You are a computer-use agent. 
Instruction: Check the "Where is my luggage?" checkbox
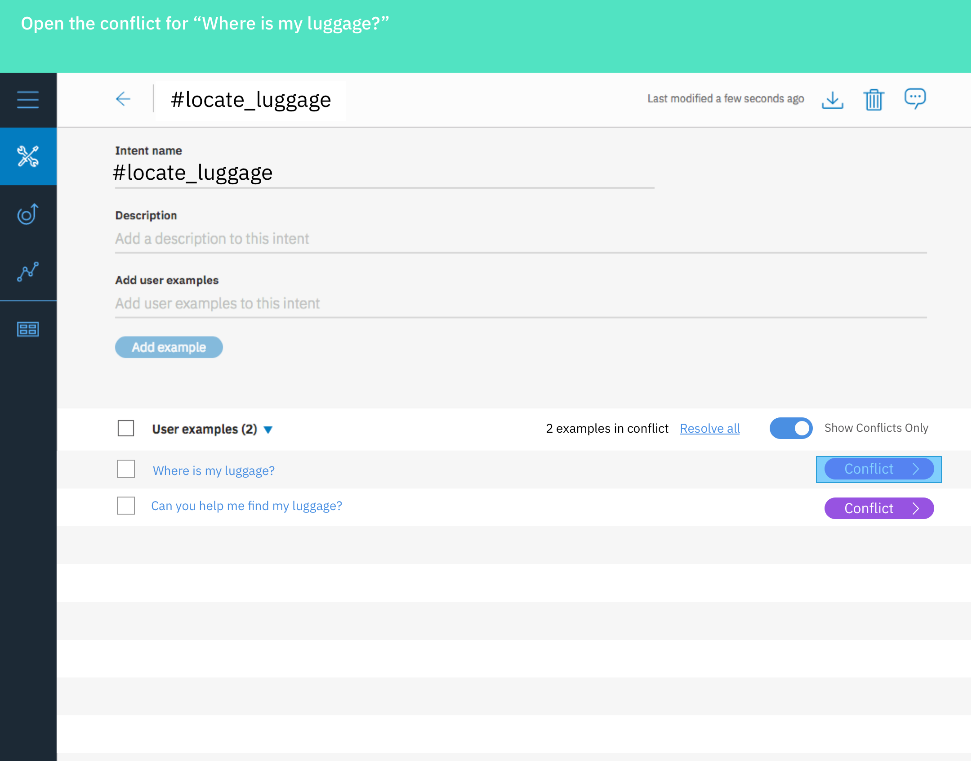click(126, 469)
